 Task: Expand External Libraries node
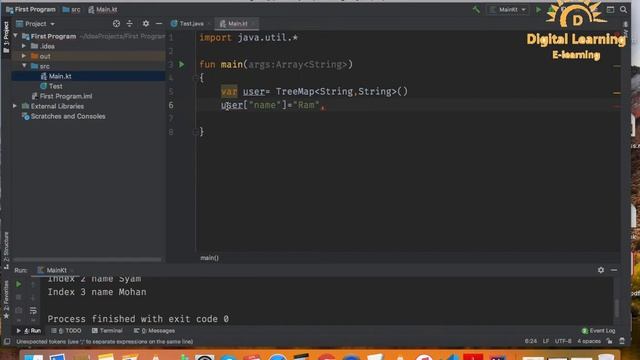15,106
